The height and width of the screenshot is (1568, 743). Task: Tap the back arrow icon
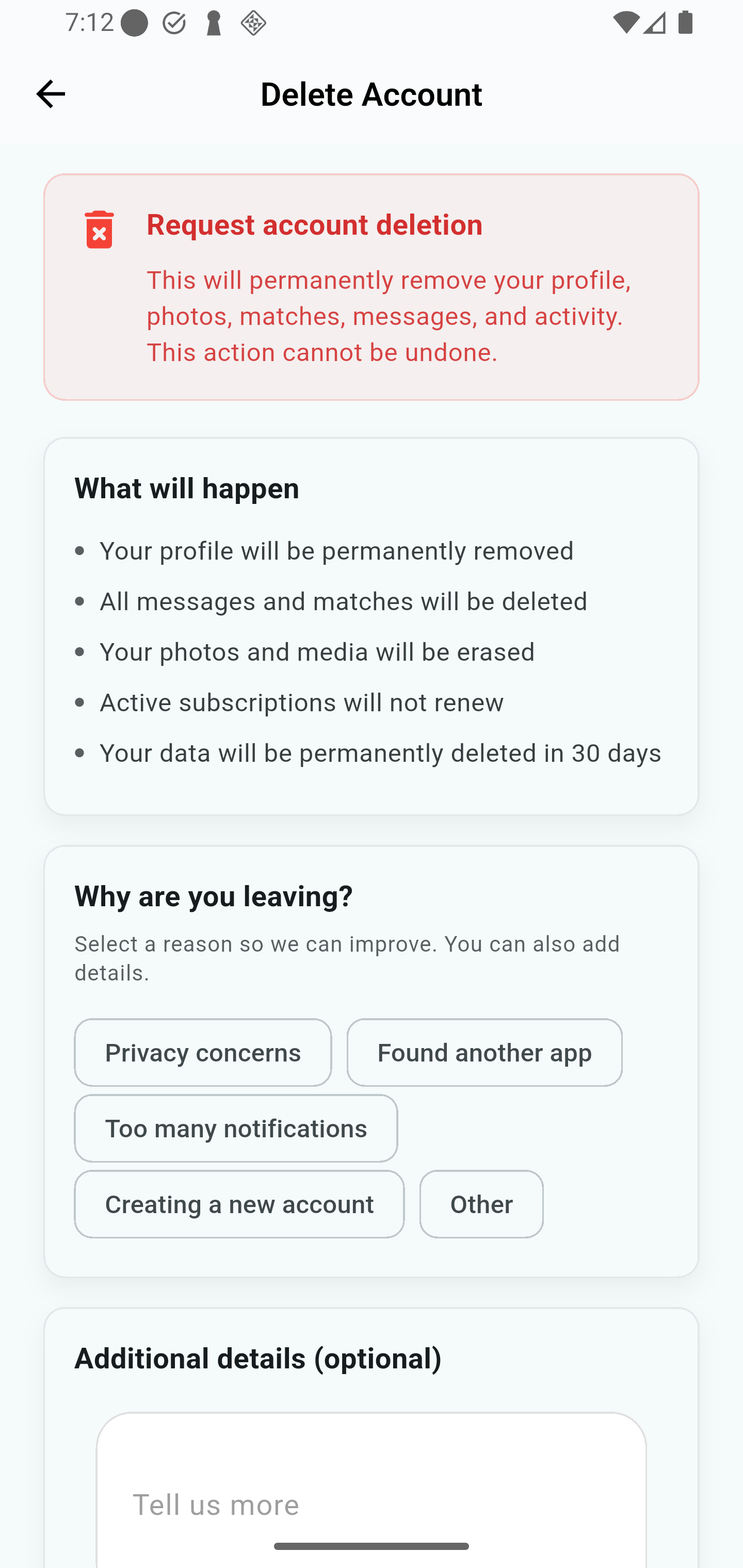click(x=51, y=94)
